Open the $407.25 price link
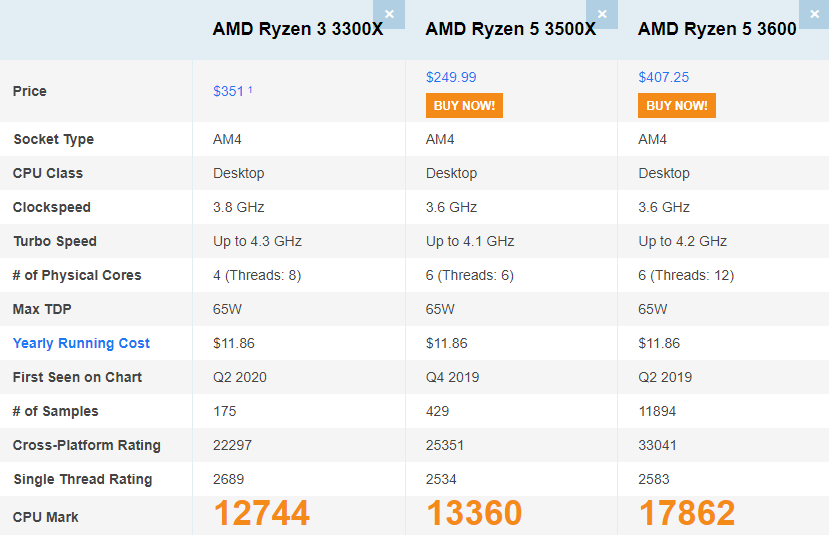The width and height of the screenshot is (829, 535). click(x=664, y=77)
